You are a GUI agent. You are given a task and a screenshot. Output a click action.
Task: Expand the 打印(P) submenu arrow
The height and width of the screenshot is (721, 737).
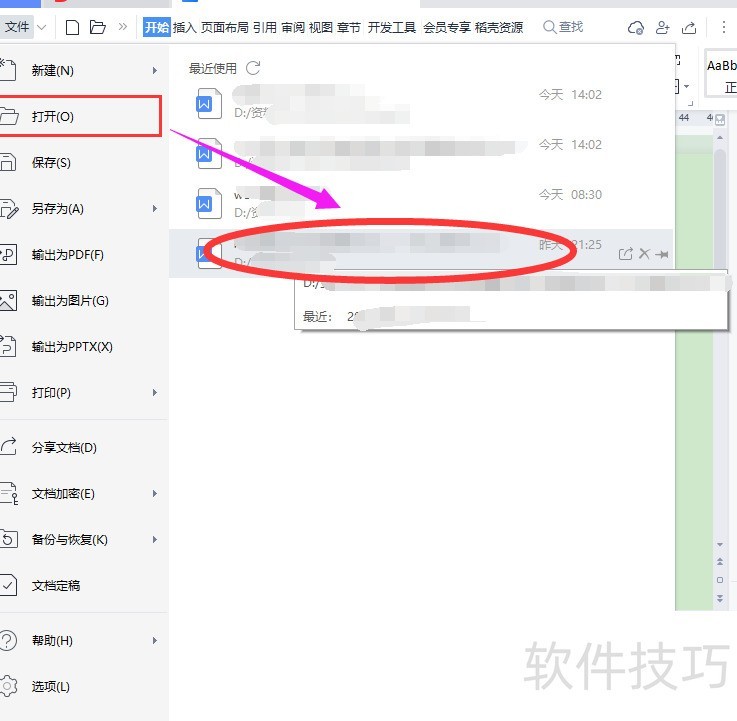pos(155,392)
